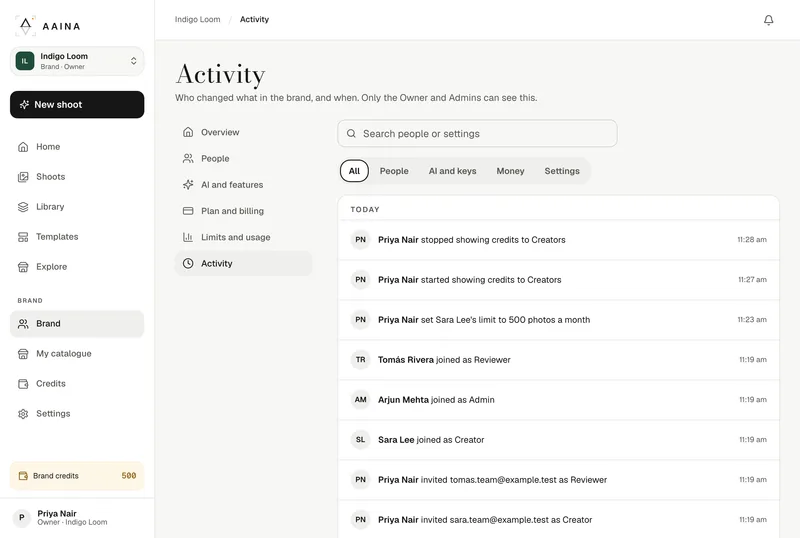Click the 'started showing credits to Creators' entry

coord(558,280)
